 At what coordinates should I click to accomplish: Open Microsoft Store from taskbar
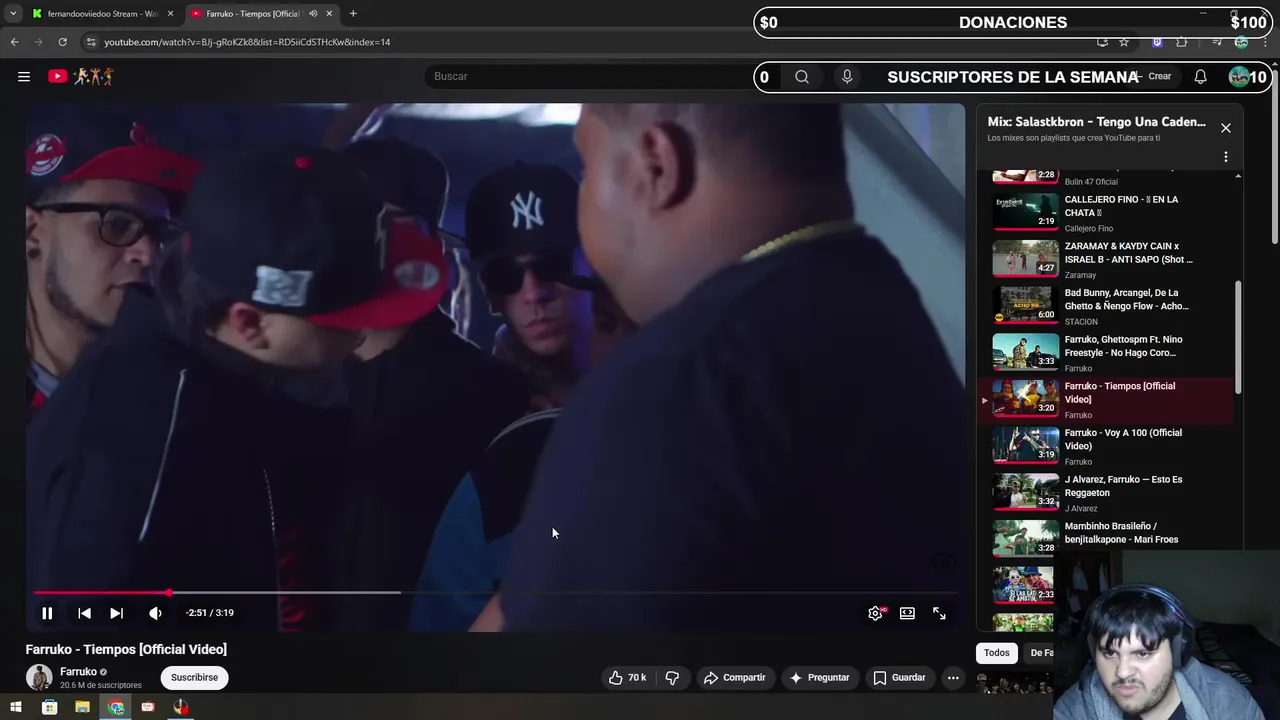pyautogui.click(x=49, y=707)
